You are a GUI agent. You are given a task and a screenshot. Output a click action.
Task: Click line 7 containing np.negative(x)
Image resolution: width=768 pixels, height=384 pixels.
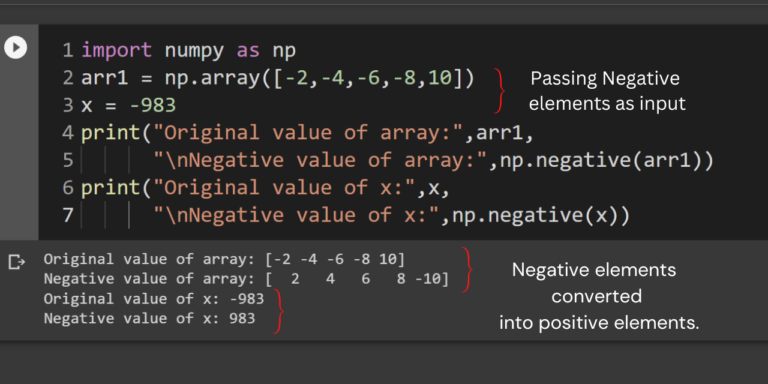[391, 215]
